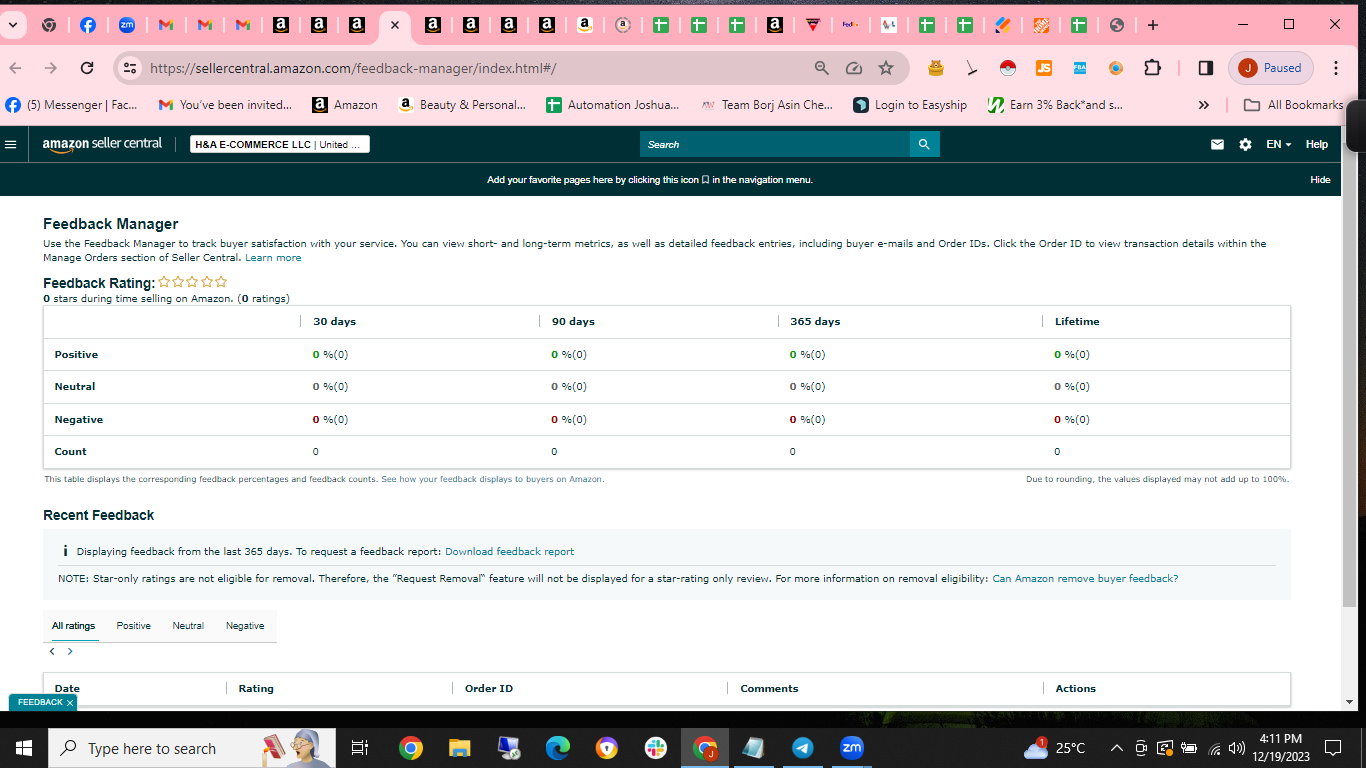This screenshot has height=768, width=1366.
Task: Open the H&A E-COMMERCE LLC account switcher
Action: coord(280,144)
